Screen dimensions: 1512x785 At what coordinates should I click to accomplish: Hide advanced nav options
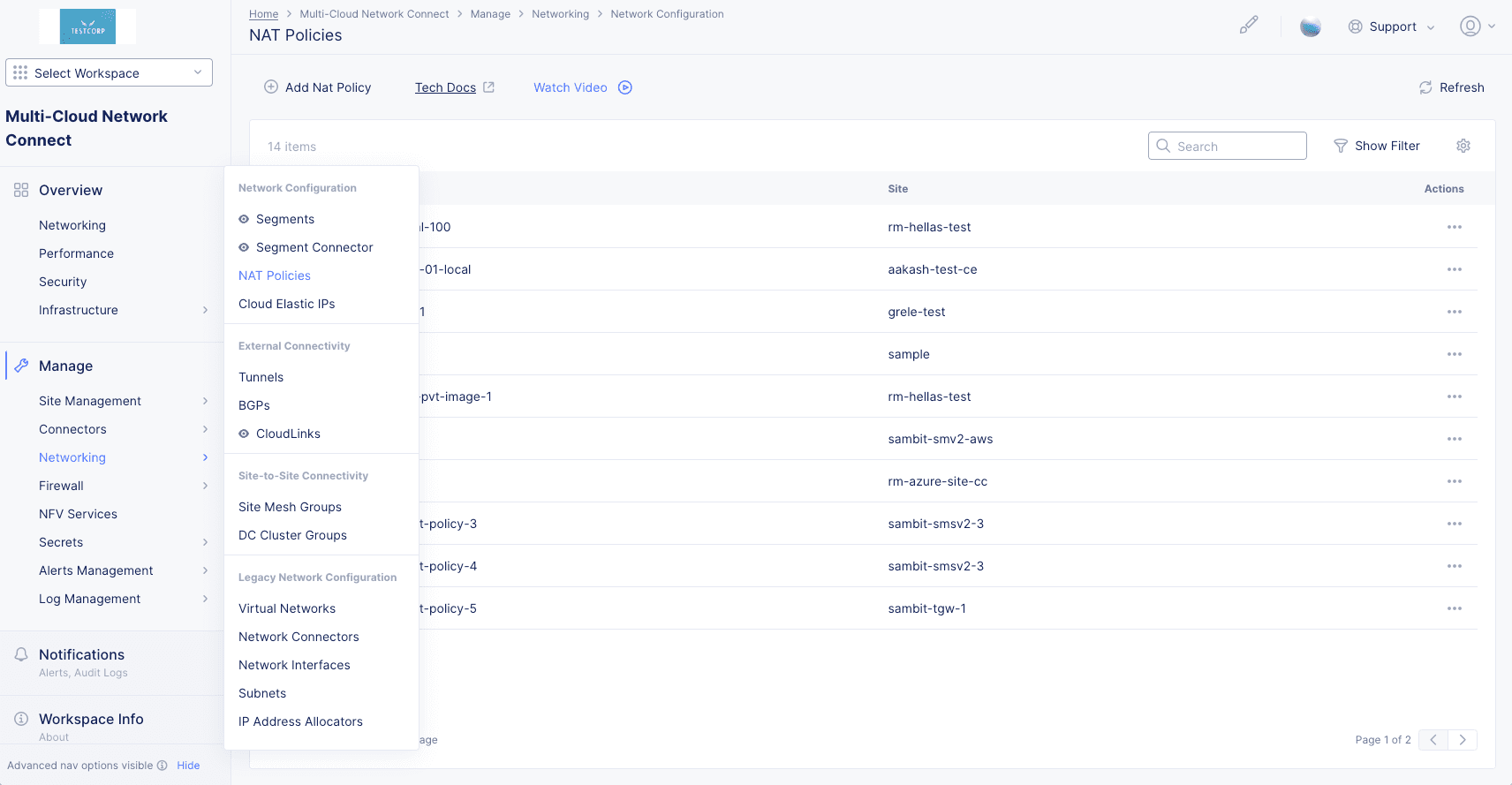(188, 766)
